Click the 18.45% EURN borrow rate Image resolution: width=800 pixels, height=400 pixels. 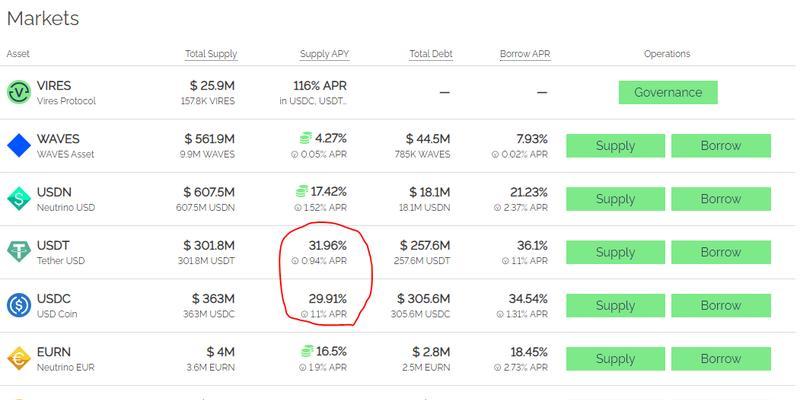529,352
